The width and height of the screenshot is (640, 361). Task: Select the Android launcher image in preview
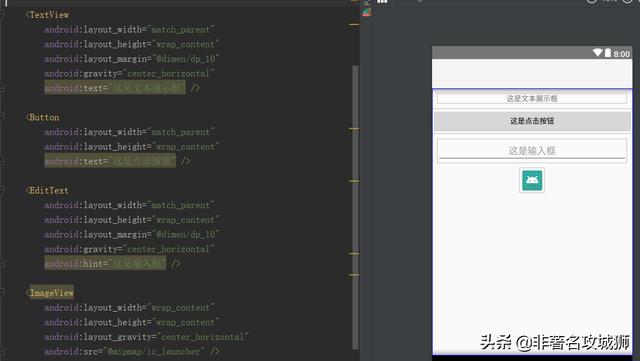click(x=532, y=180)
